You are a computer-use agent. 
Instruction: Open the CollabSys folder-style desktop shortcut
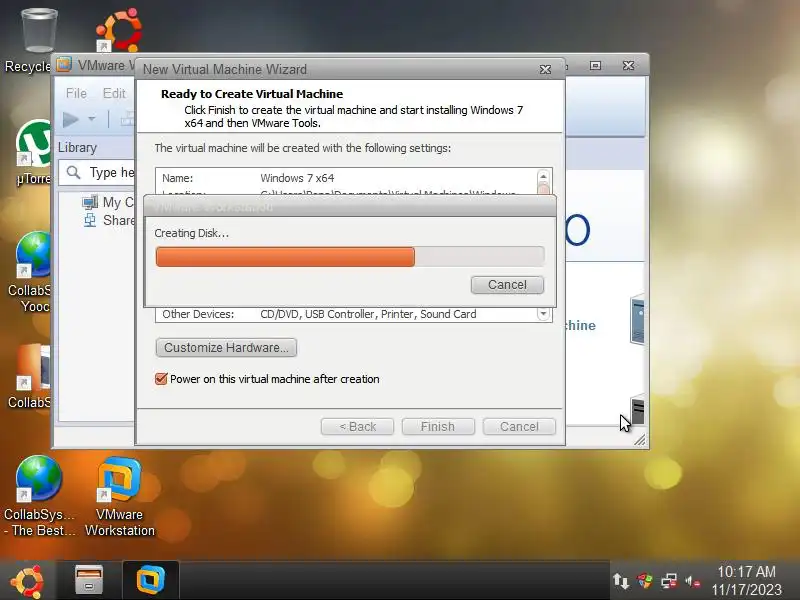click(x=32, y=377)
